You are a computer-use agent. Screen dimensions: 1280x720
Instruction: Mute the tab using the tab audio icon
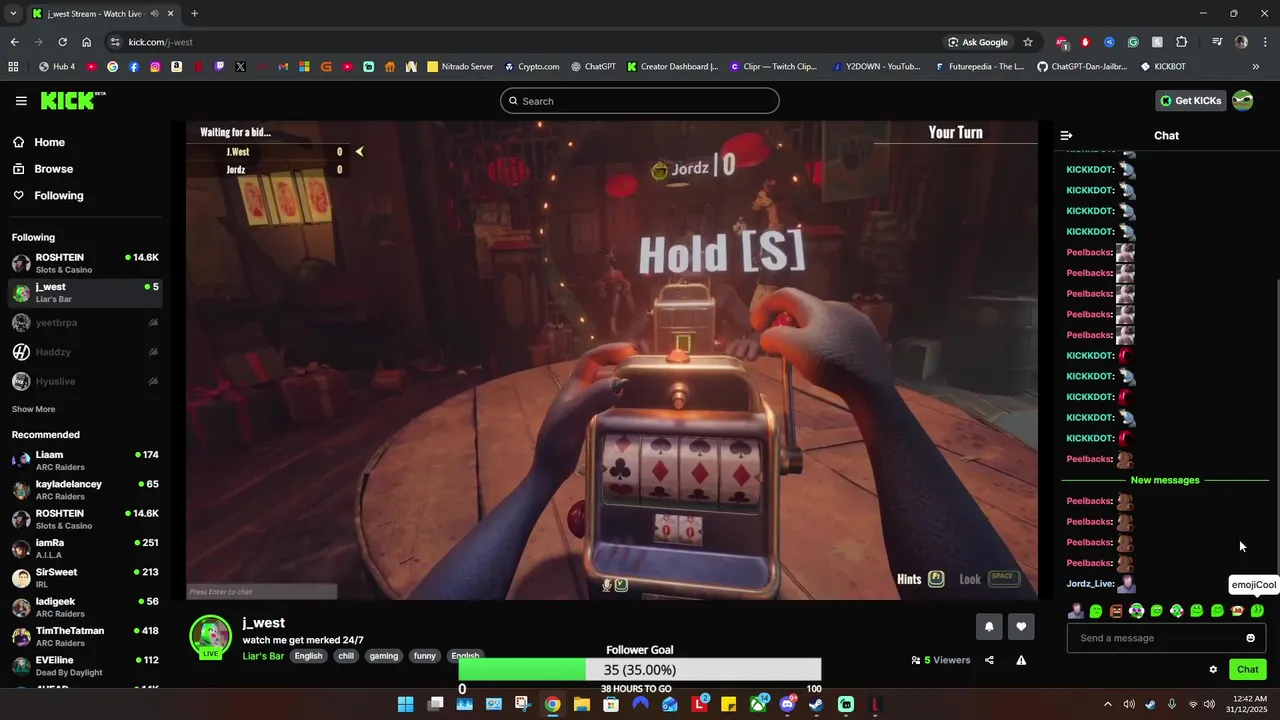(154, 14)
